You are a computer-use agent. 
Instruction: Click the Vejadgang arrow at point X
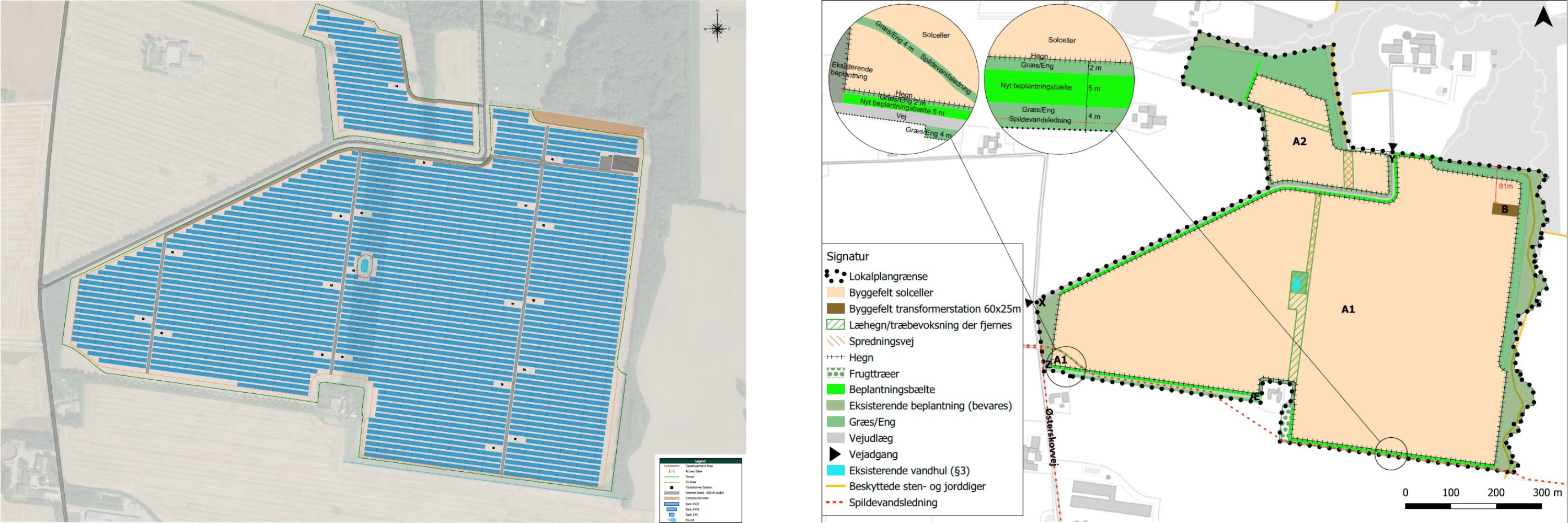tap(1029, 303)
